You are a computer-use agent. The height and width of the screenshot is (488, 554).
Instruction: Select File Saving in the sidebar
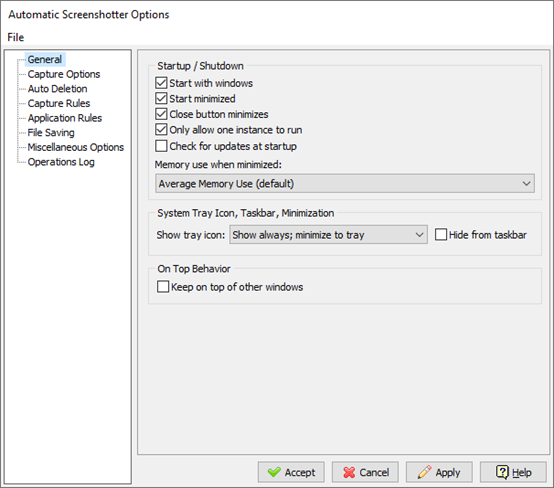pos(51,133)
